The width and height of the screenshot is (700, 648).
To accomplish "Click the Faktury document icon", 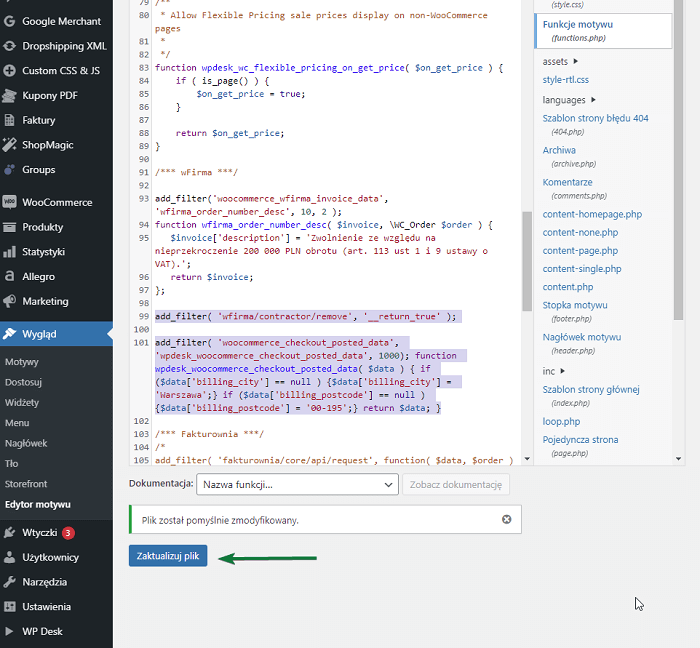I will (9, 120).
